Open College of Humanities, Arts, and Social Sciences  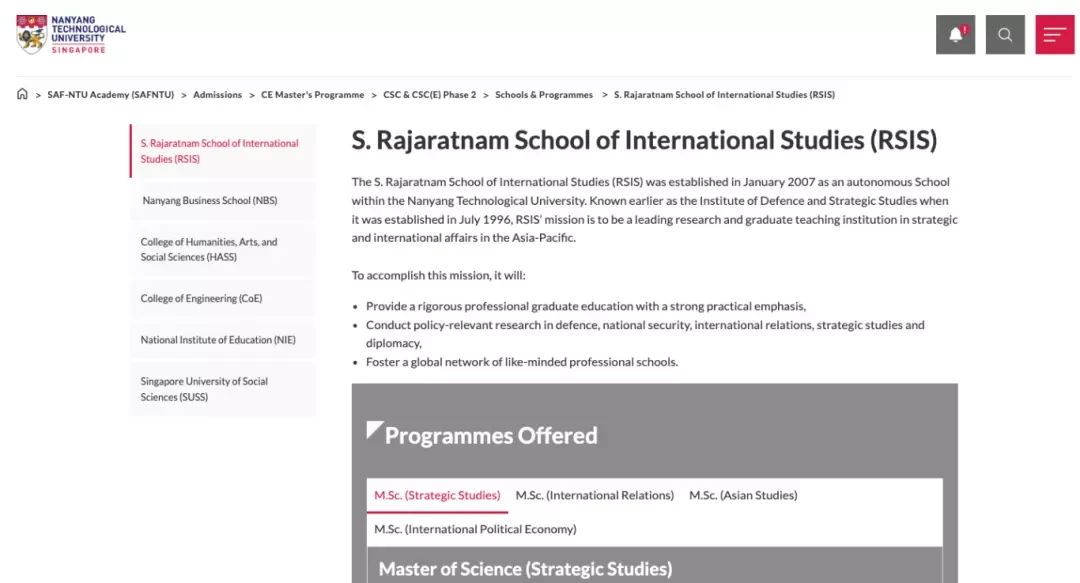click(223, 249)
